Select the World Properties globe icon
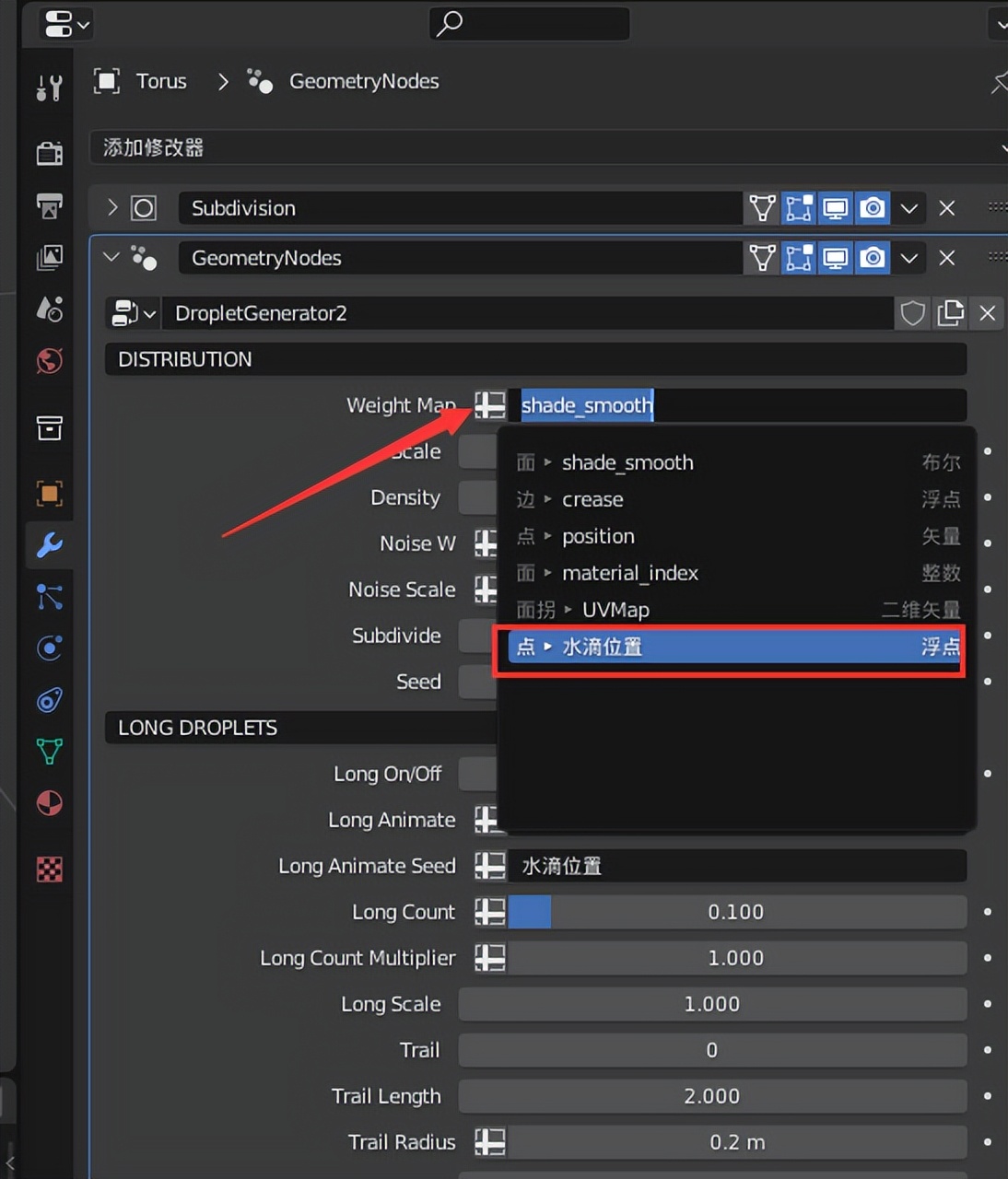Screen dimensions: 1008x1179 tap(48, 361)
